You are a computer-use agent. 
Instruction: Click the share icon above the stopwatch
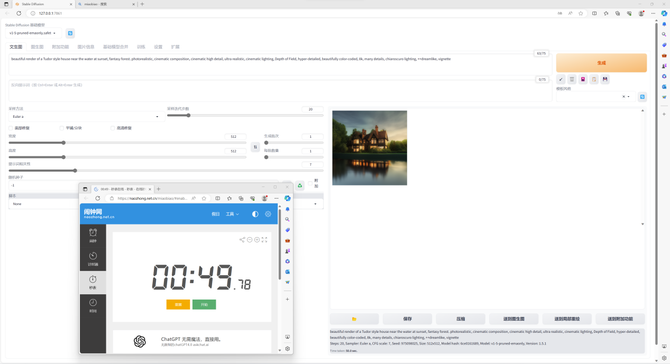[242, 240]
